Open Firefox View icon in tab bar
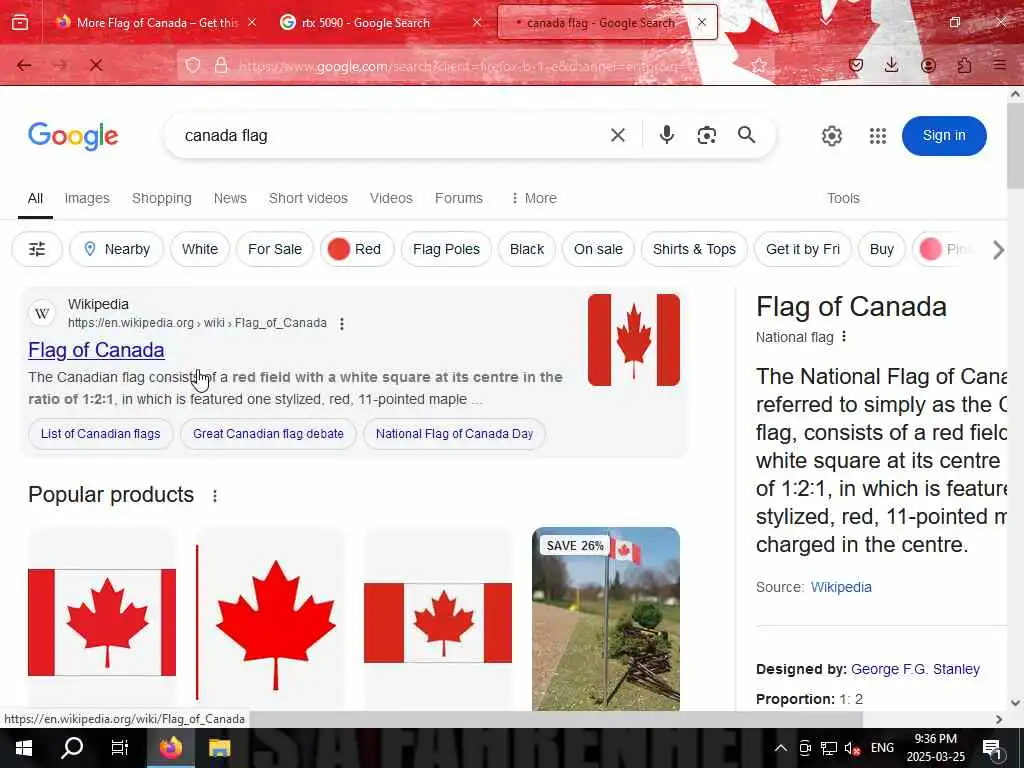The image size is (1024, 768). (x=20, y=23)
